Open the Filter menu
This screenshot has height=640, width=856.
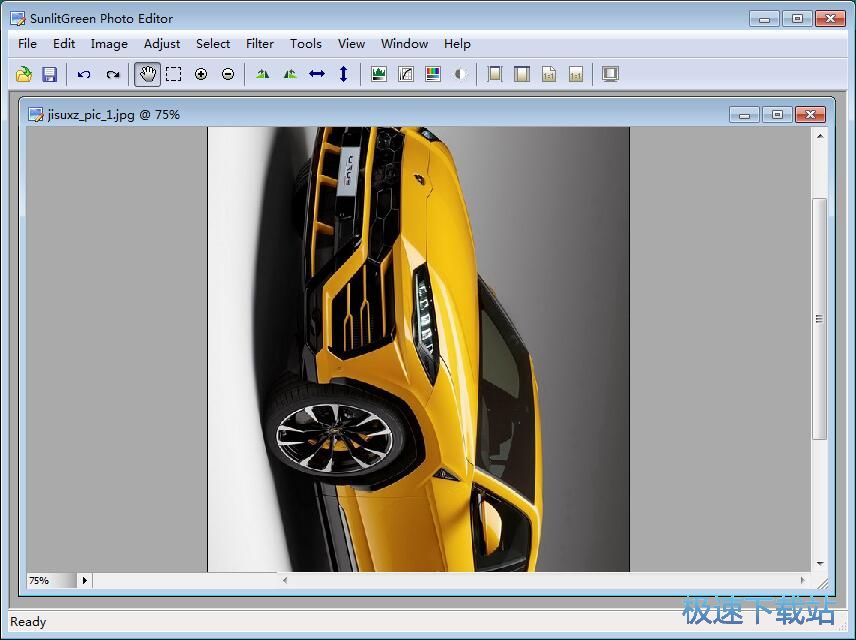260,44
